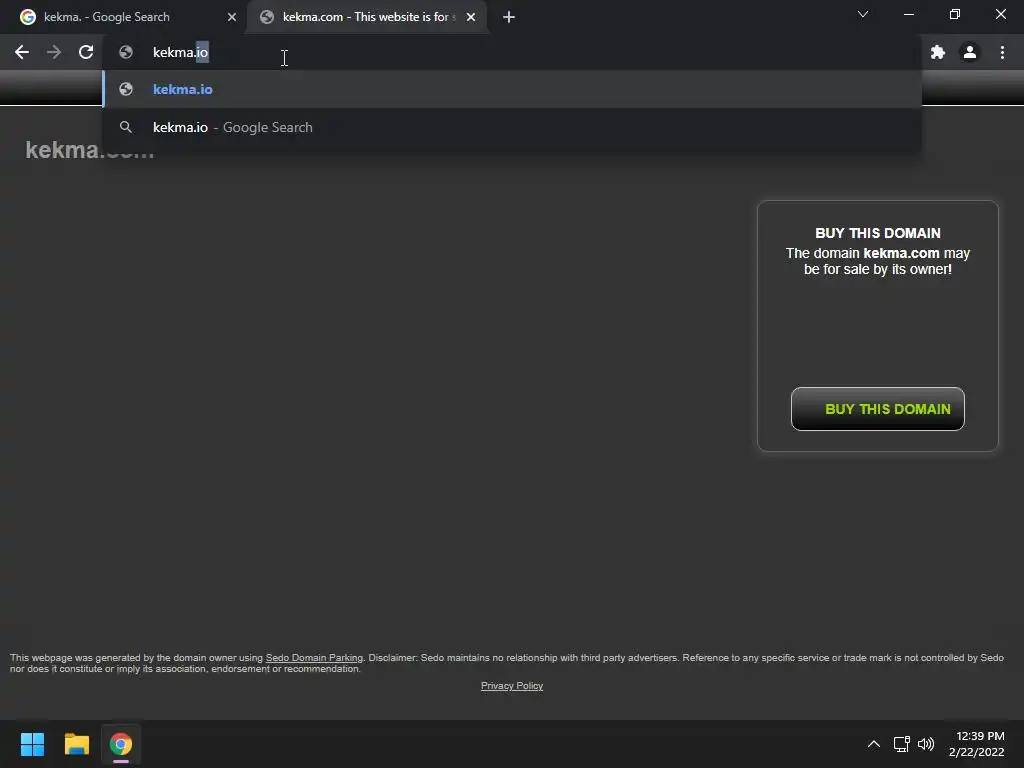Open the clock showing 12:39 PM
The width and height of the screenshot is (1024, 768).
977,744
